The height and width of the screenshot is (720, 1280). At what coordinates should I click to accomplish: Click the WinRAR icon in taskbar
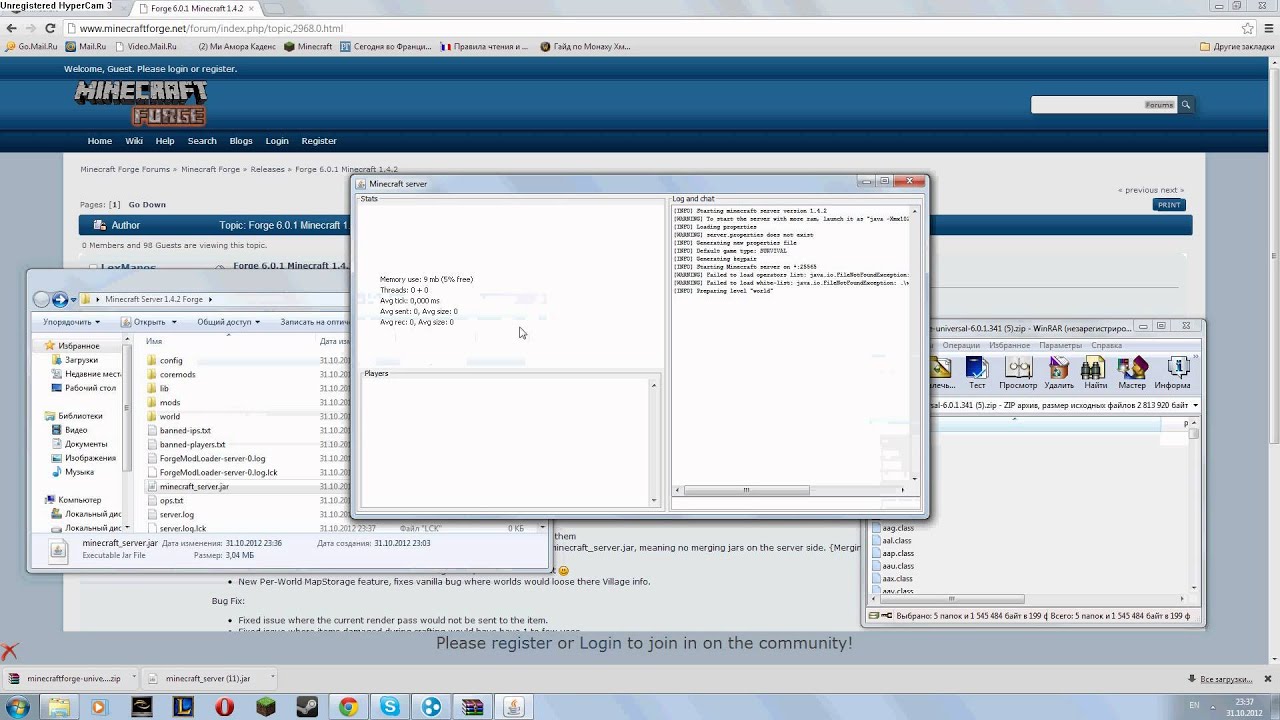point(473,707)
